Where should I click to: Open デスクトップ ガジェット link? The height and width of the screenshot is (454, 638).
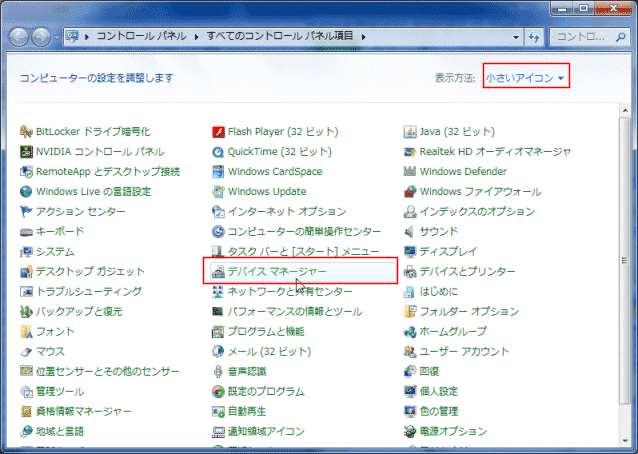pos(90,272)
